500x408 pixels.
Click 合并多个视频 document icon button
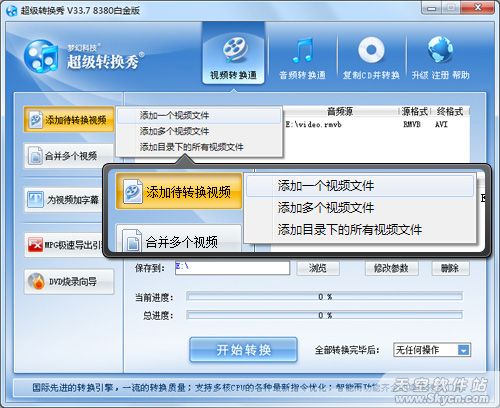(x=69, y=156)
